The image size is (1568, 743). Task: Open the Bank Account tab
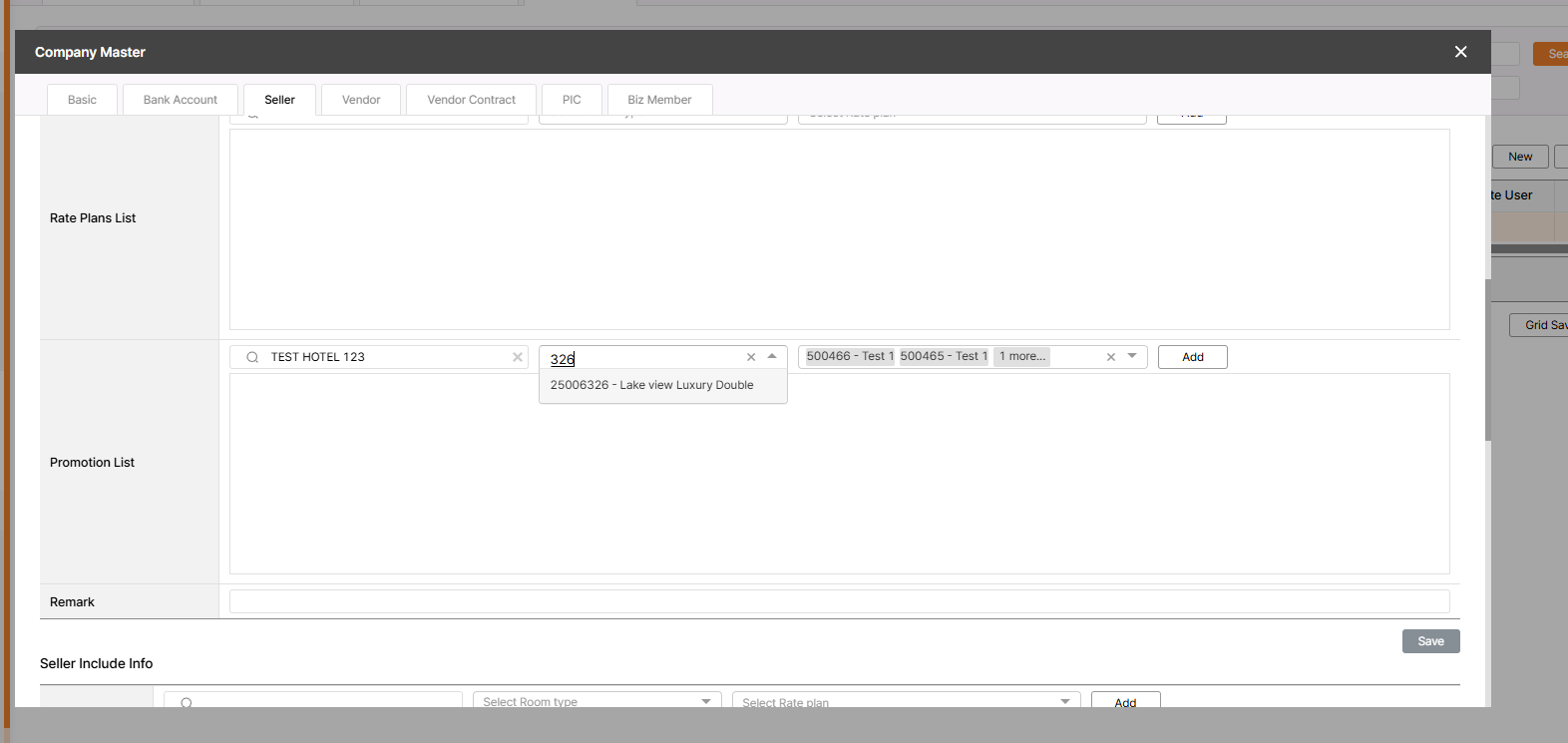click(x=181, y=100)
